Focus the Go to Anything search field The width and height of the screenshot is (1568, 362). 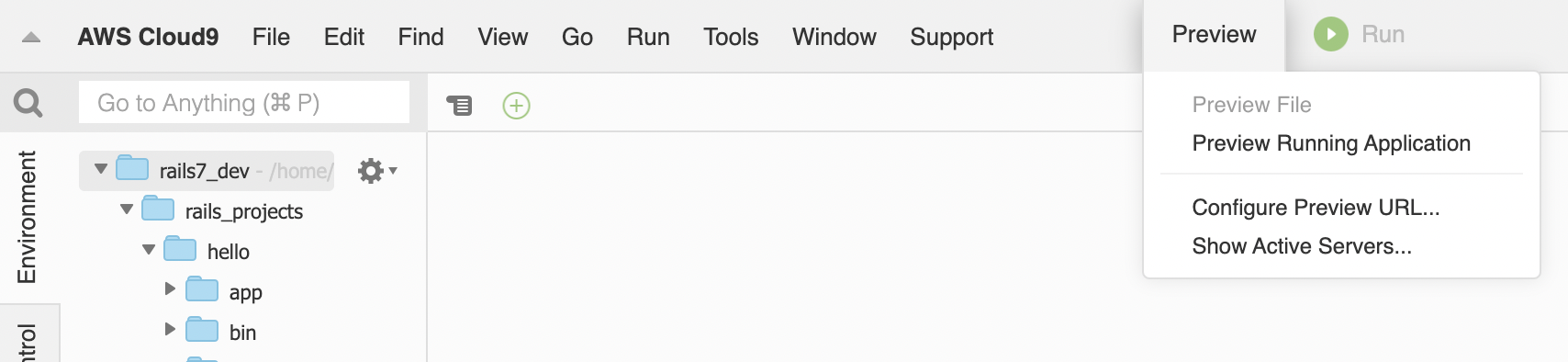click(244, 103)
